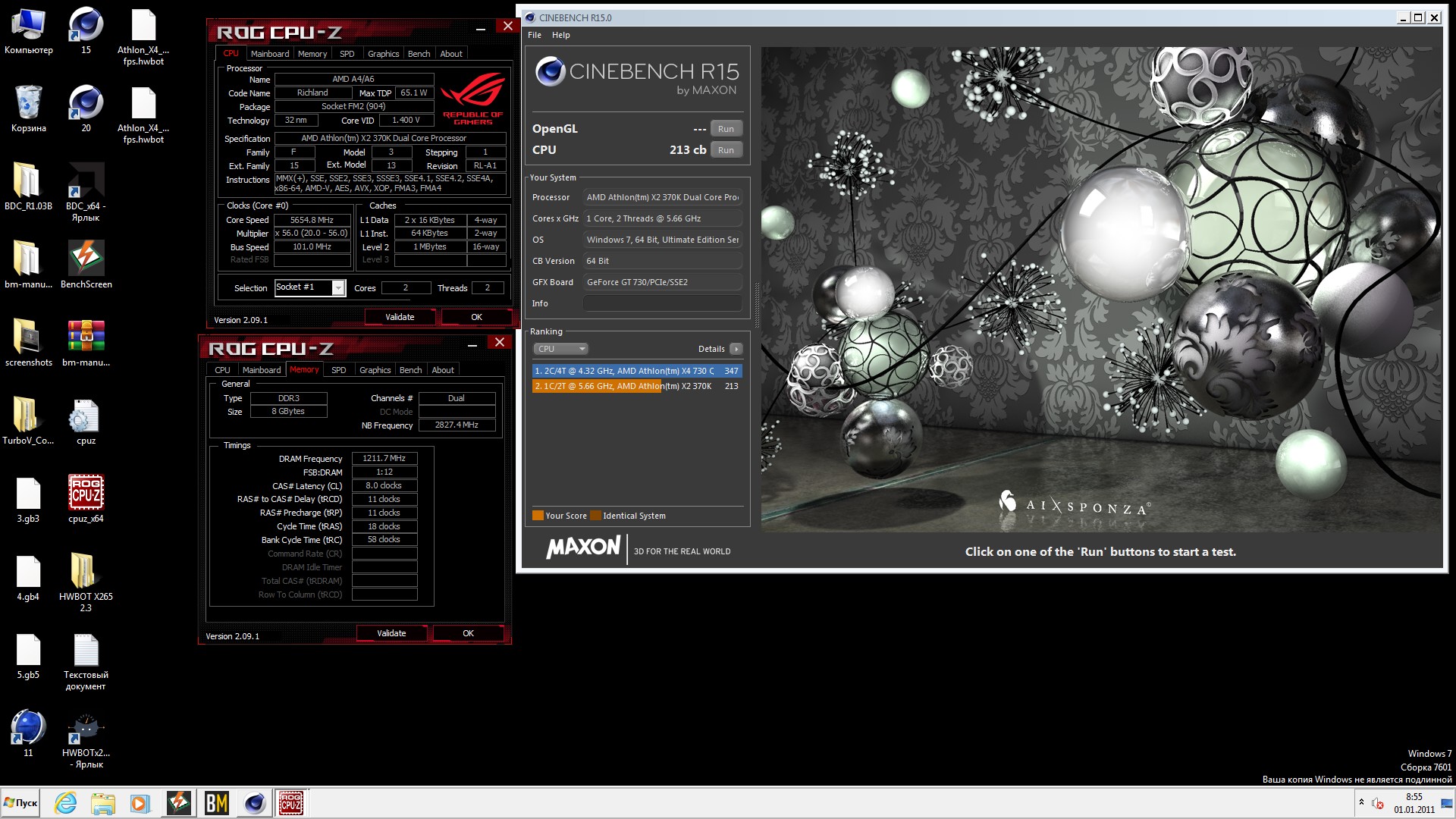Click the DRAM Frequency value 1211.7 MHz
This screenshot has height=819, width=1456.
pyautogui.click(x=384, y=458)
